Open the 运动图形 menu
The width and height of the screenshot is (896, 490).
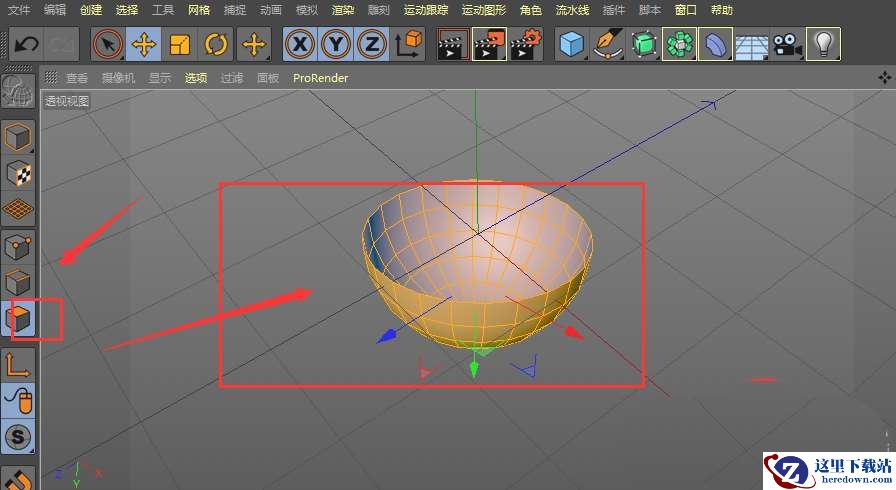484,10
